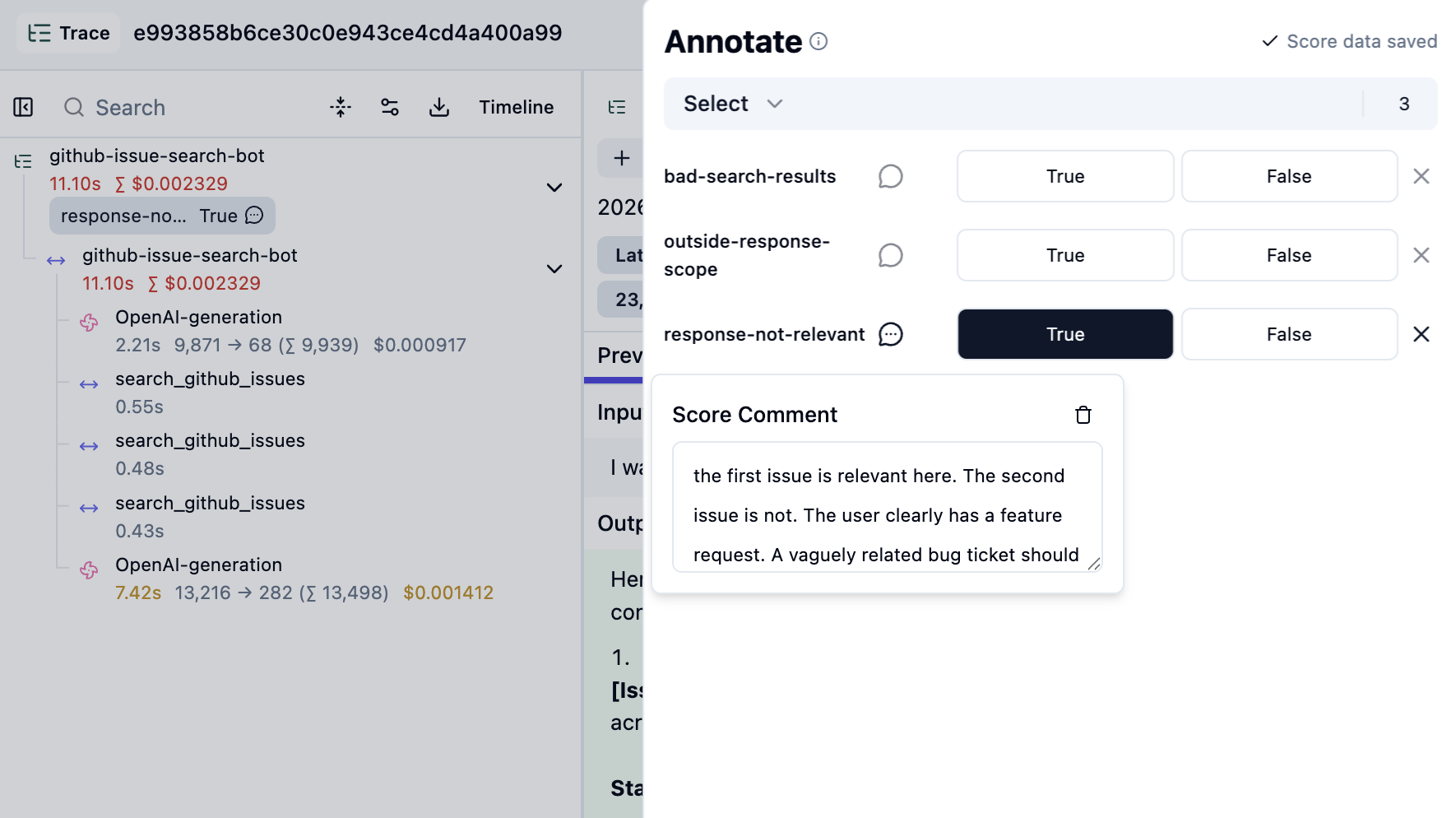Image resolution: width=1456 pixels, height=818 pixels.
Task: Download the trace using the export icon
Action: click(439, 107)
